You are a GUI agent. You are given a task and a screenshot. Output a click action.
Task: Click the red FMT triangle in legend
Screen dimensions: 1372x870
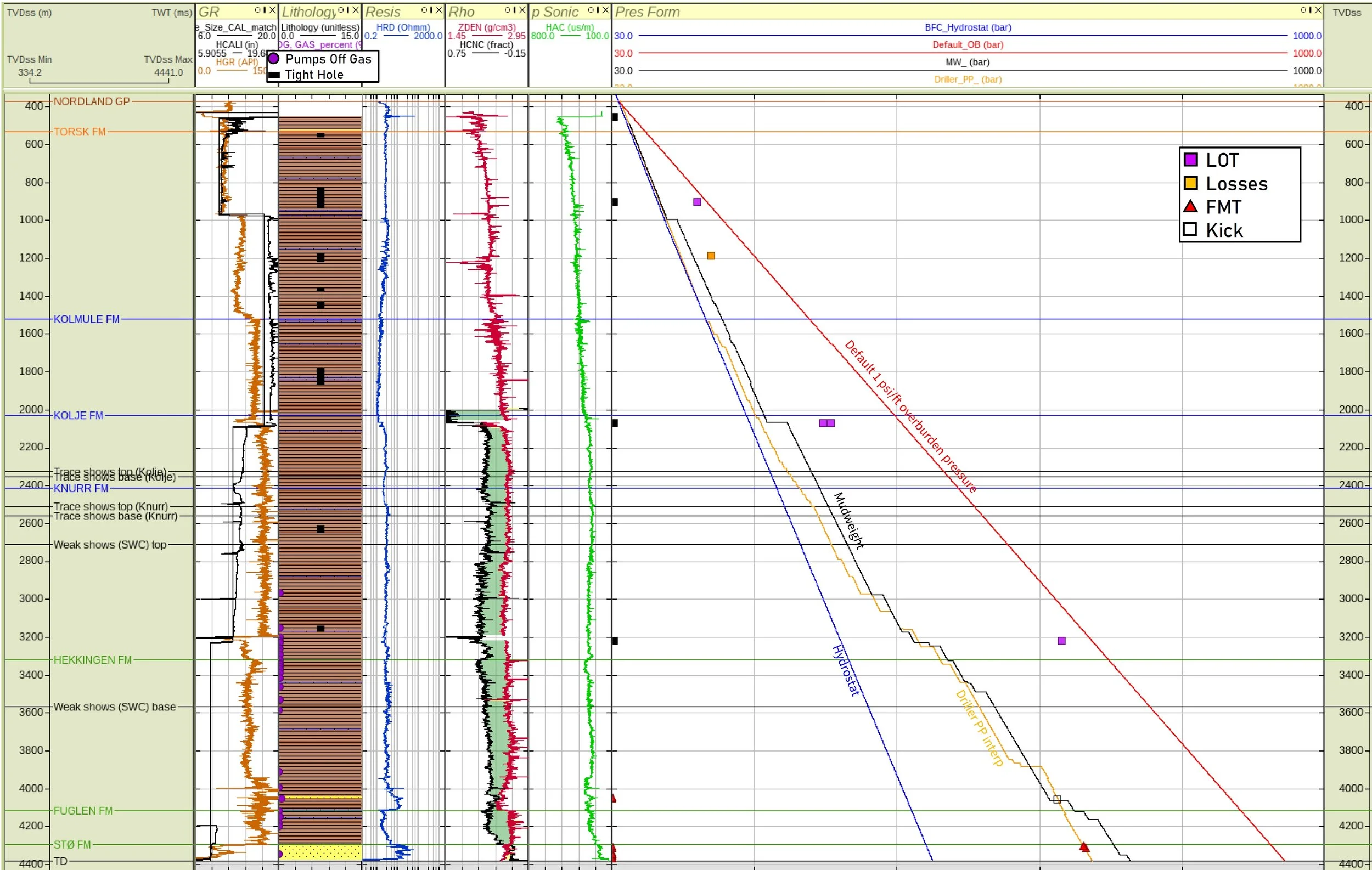[x=1190, y=206]
